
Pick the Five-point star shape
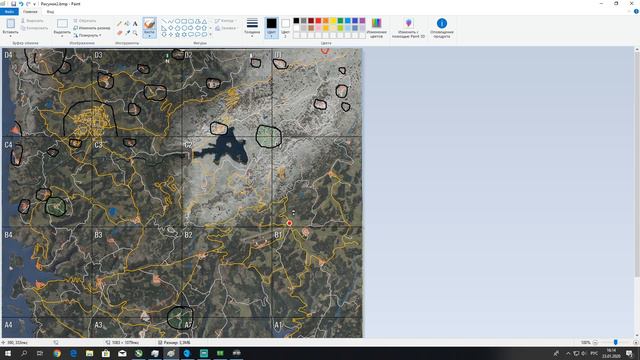[x=178, y=34]
